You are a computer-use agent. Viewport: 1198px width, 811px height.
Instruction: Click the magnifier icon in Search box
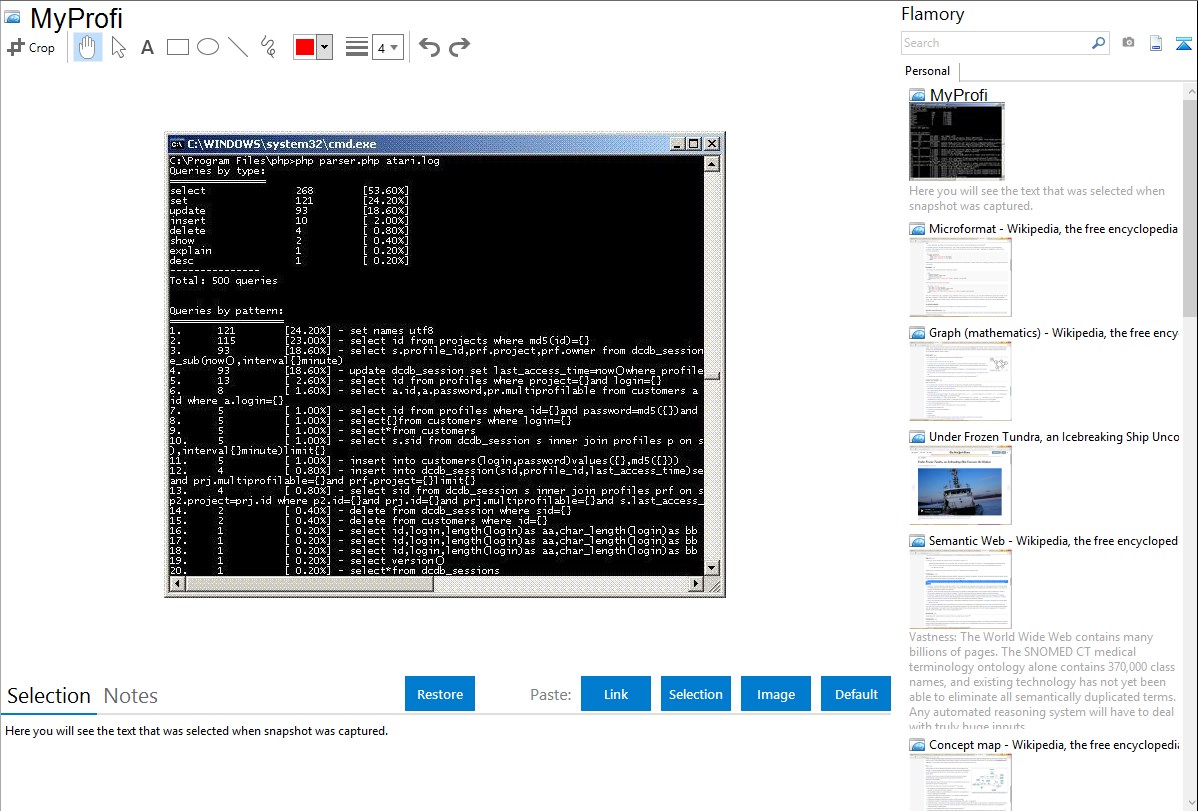(1098, 43)
